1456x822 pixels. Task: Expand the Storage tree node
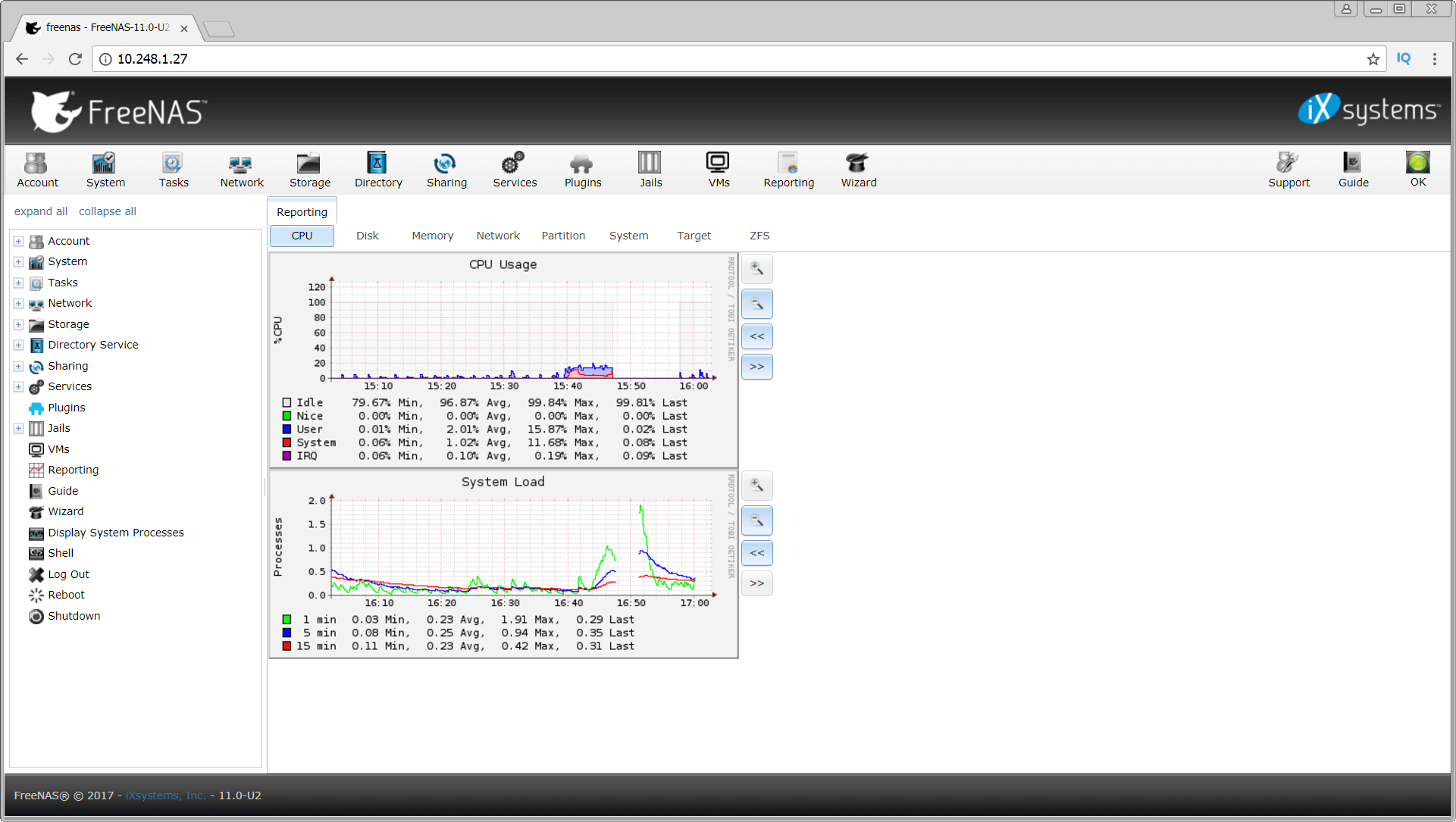pos(18,324)
